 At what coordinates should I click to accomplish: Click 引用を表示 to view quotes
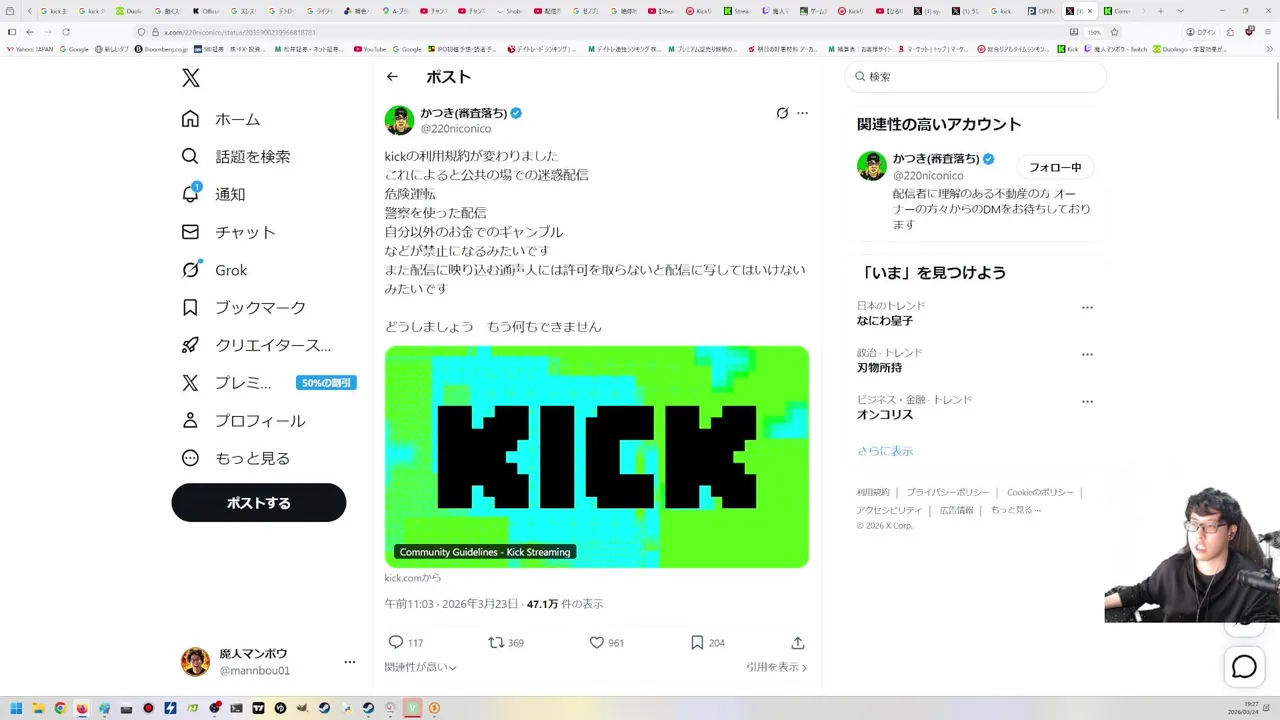coord(777,667)
